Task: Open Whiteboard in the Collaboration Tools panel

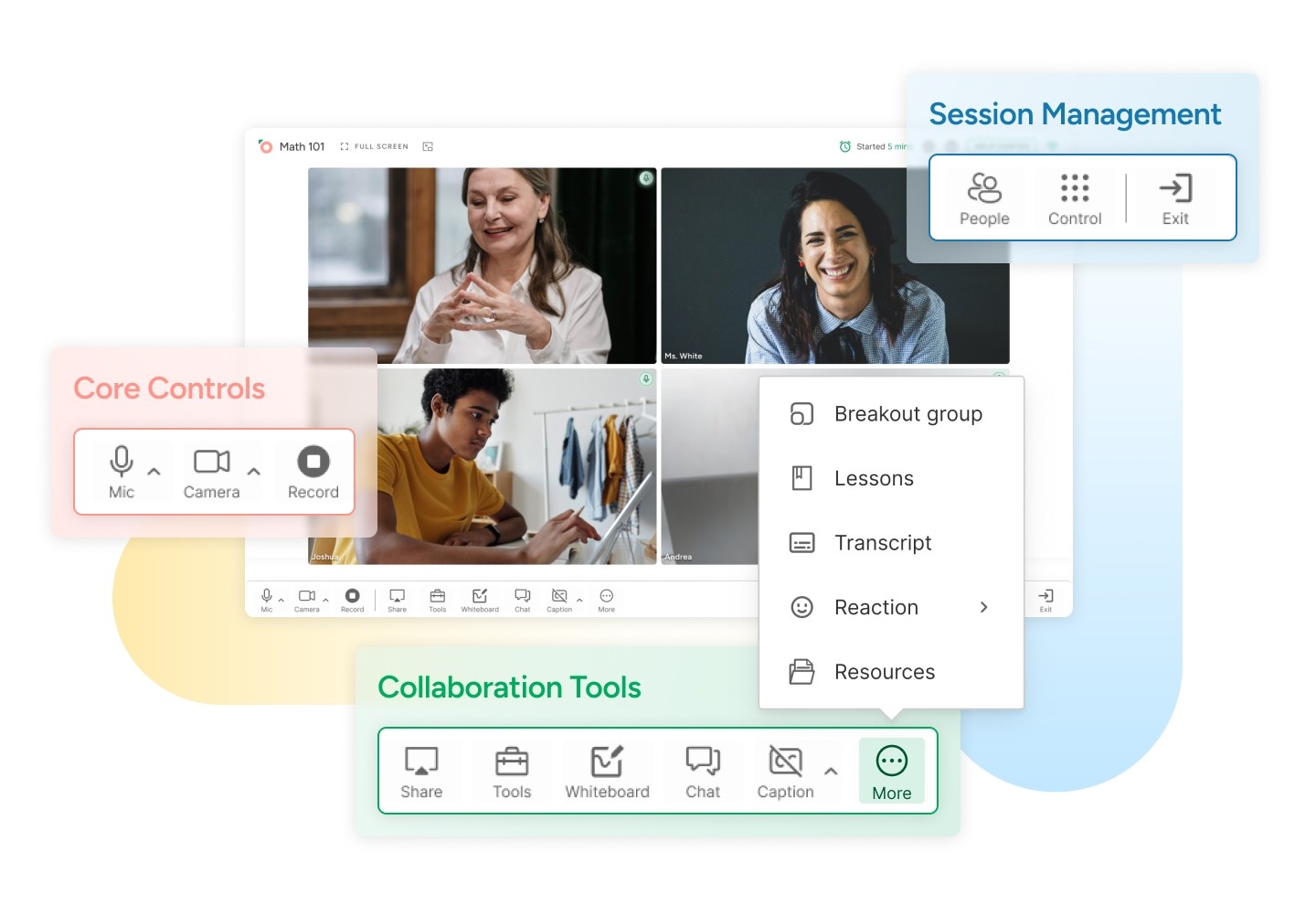Action: (x=607, y=772)
